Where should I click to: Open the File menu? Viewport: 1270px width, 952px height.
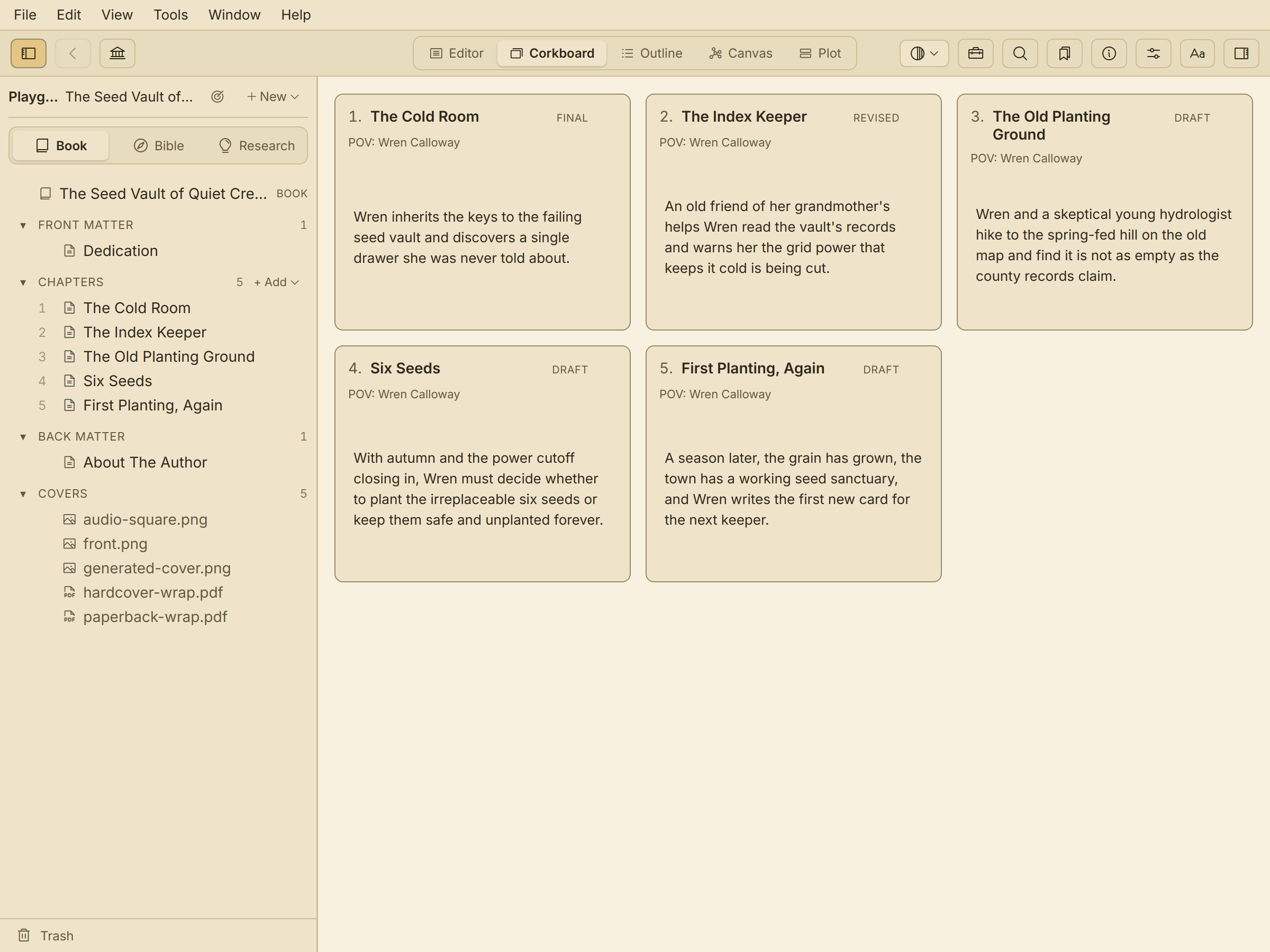pos(25,15)
